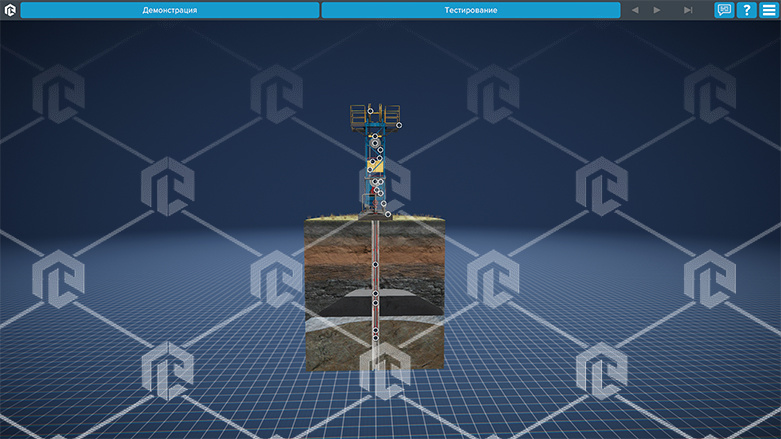This screenshot has width=781, height=439.
Task: Toggle the subtitles speech-bubble icon
Action: 724,10
